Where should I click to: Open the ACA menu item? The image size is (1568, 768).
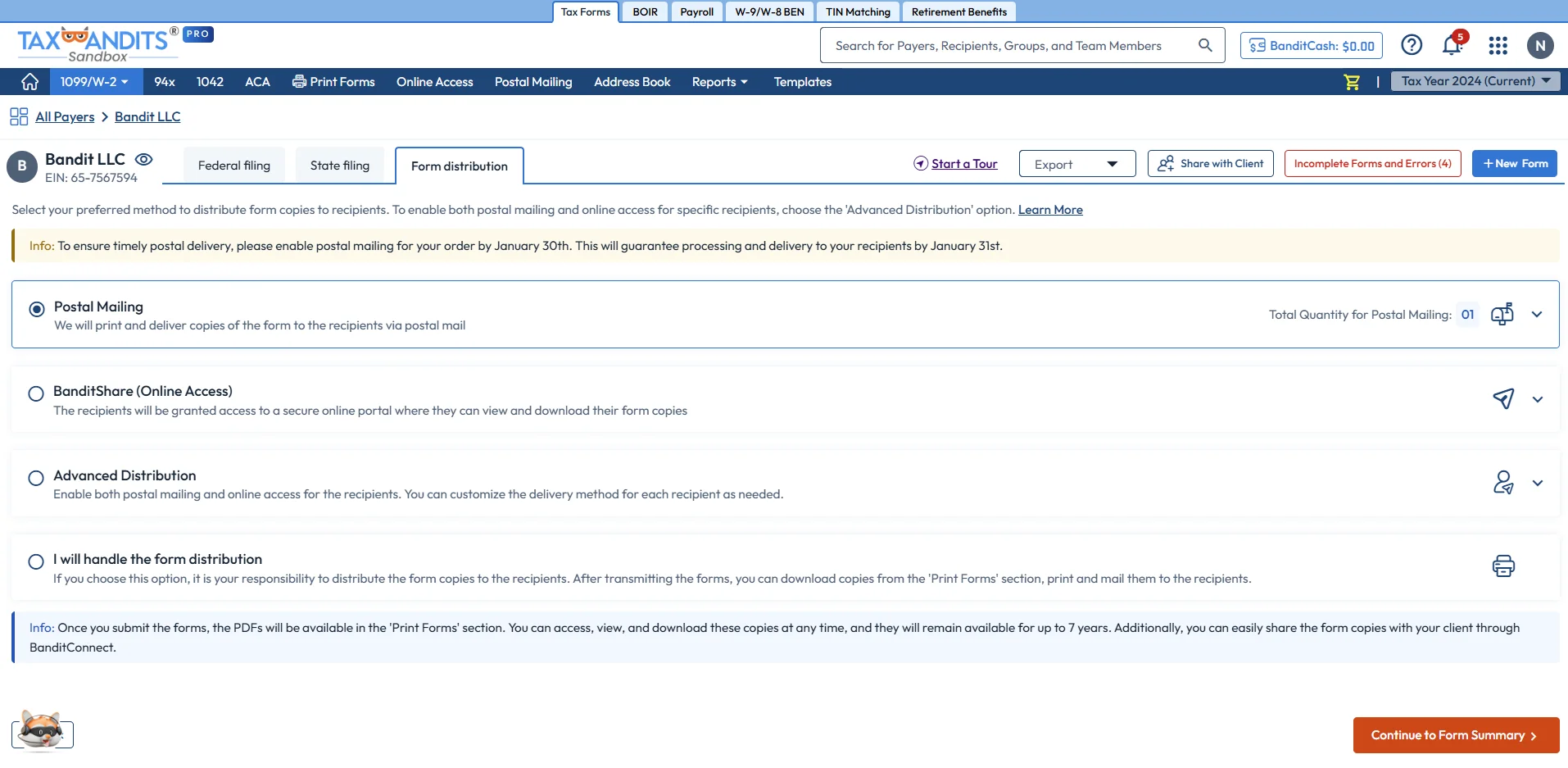click(257, 82)
